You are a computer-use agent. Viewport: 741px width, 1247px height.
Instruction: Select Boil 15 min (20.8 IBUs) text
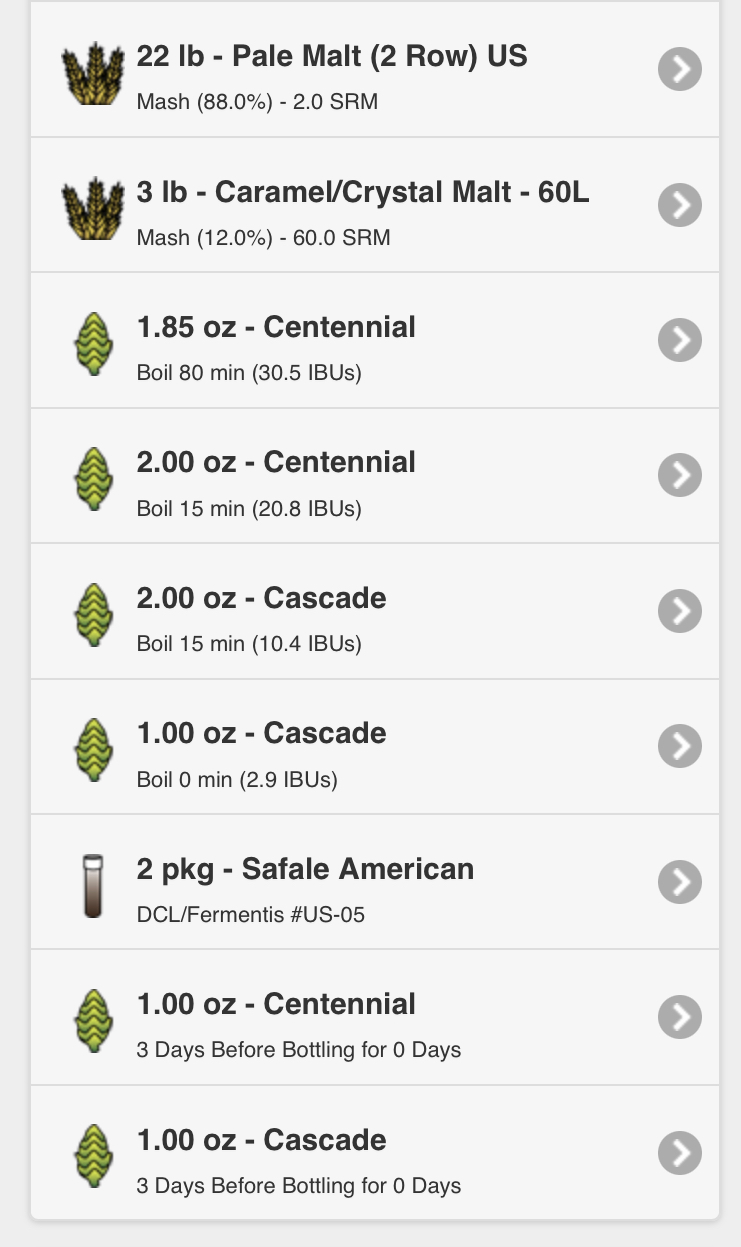coord(249,509)
